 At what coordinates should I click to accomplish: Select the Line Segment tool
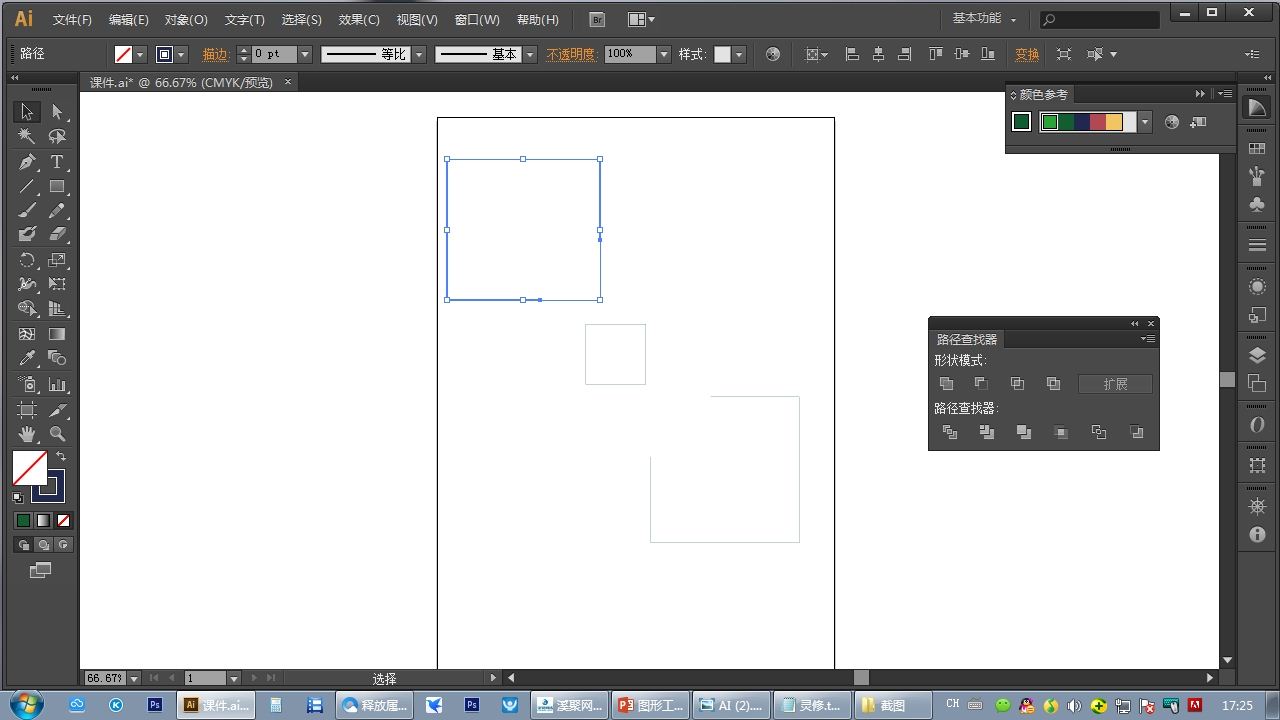click(x=27, y=187)
